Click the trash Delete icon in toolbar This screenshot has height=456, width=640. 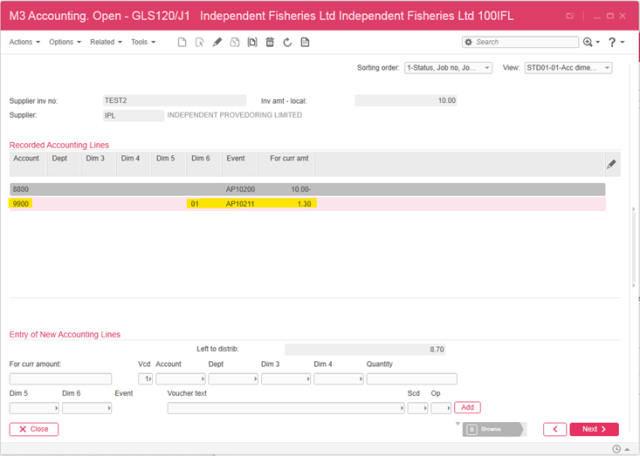[270, 42]
